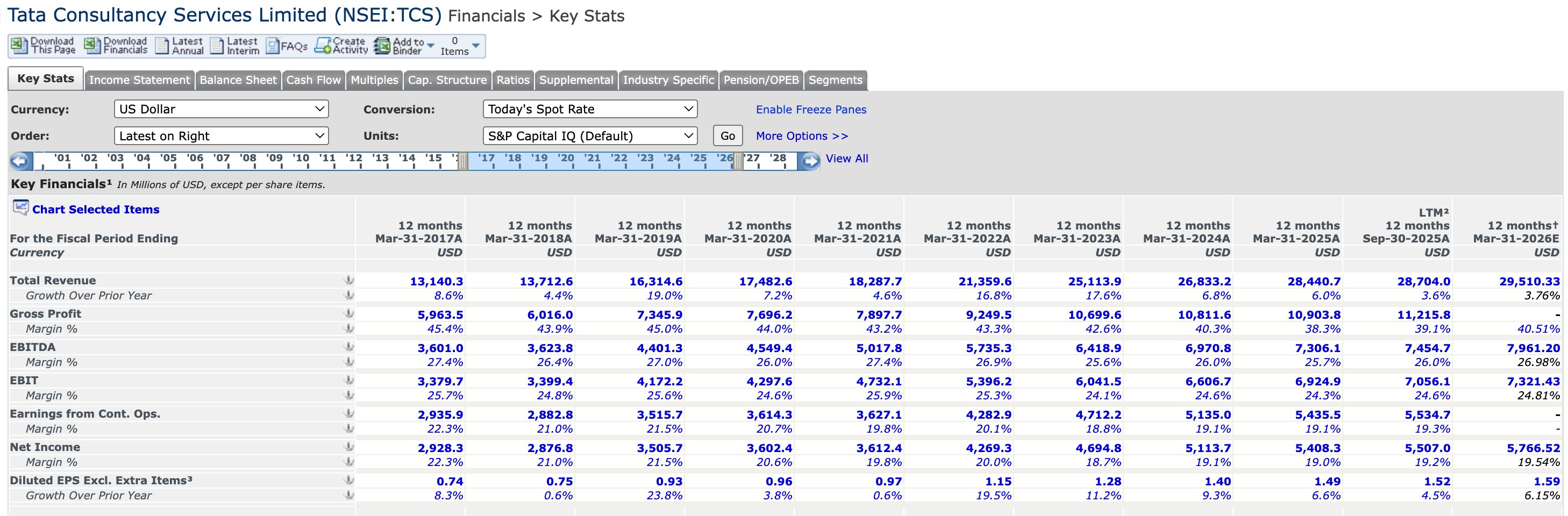The width and height of the screenshot is (1568, 516).
Task: Click the Chart Selected Items chart icon
Action: point(20,208)
